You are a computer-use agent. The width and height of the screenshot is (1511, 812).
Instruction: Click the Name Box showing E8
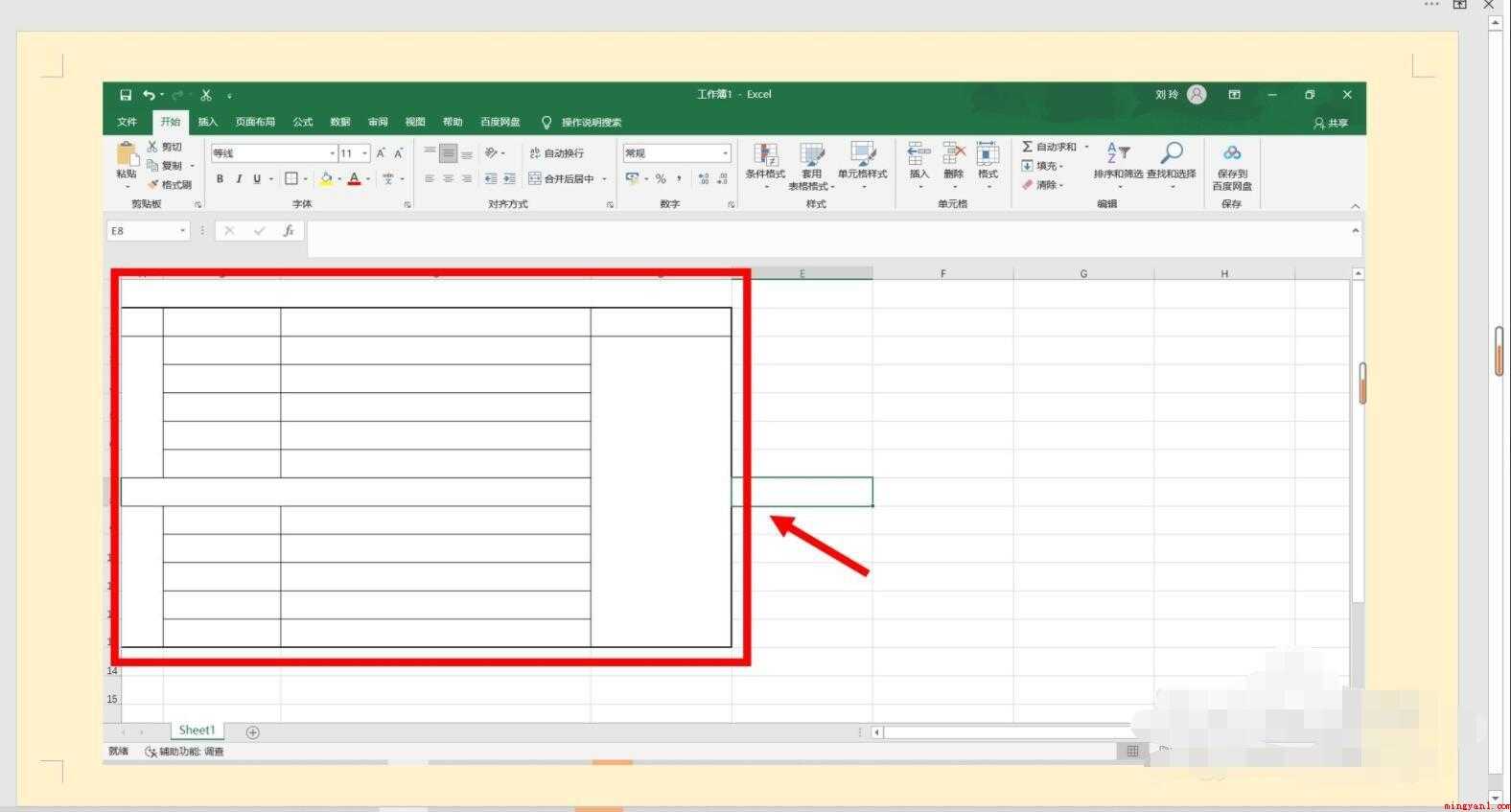149,231
